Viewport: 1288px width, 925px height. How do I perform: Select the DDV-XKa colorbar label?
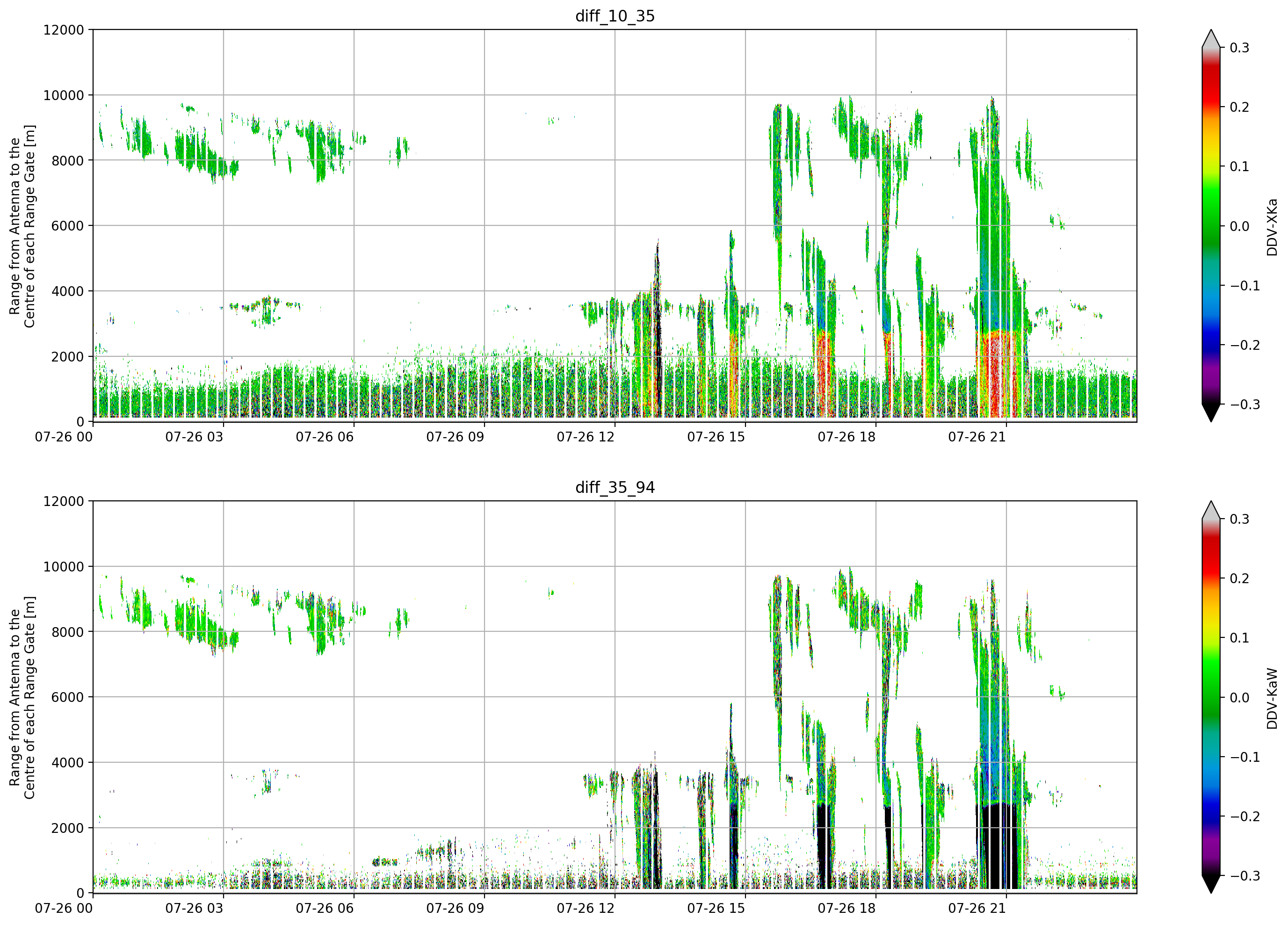[1272, 227]
